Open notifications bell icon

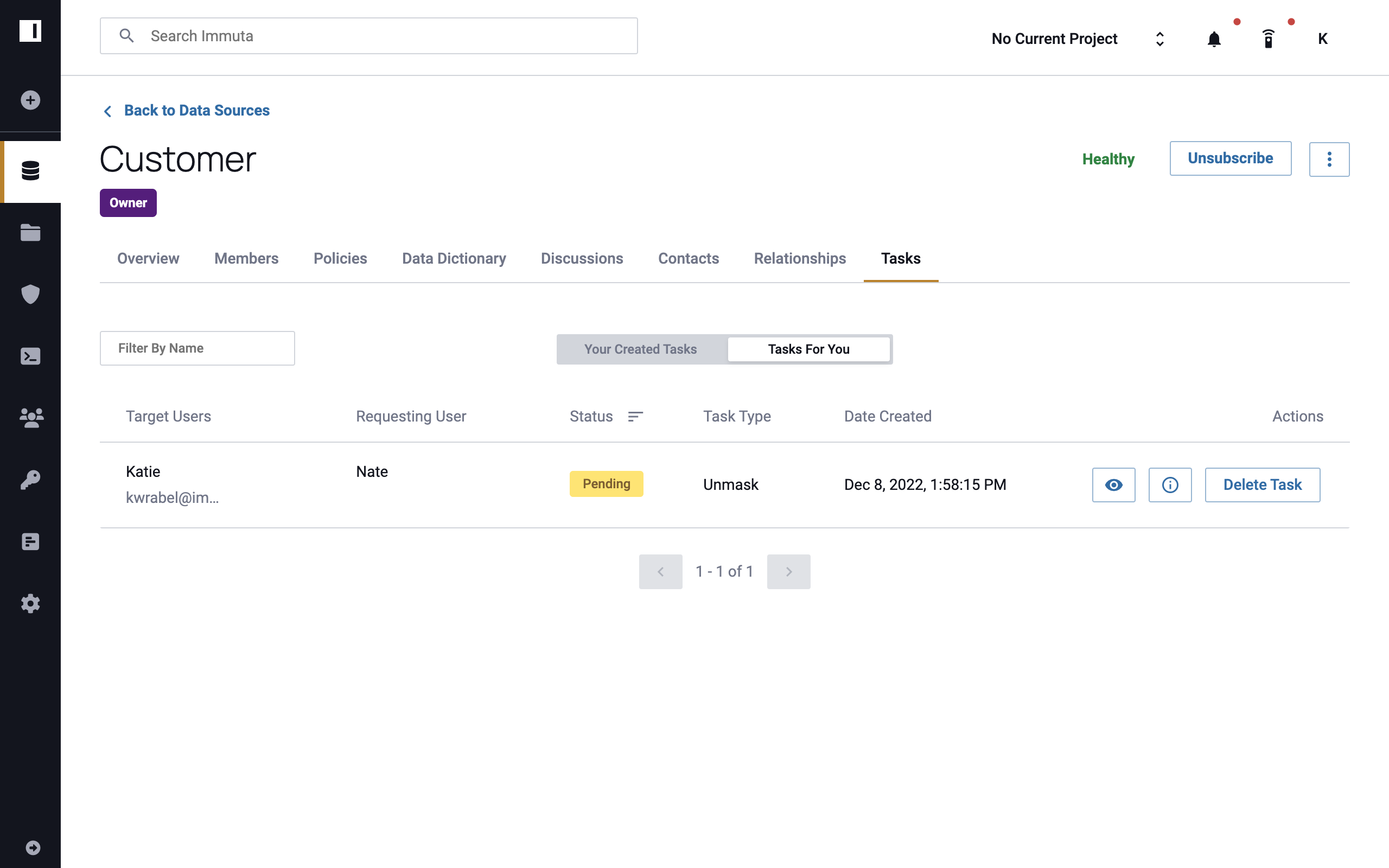[1214, 39]
